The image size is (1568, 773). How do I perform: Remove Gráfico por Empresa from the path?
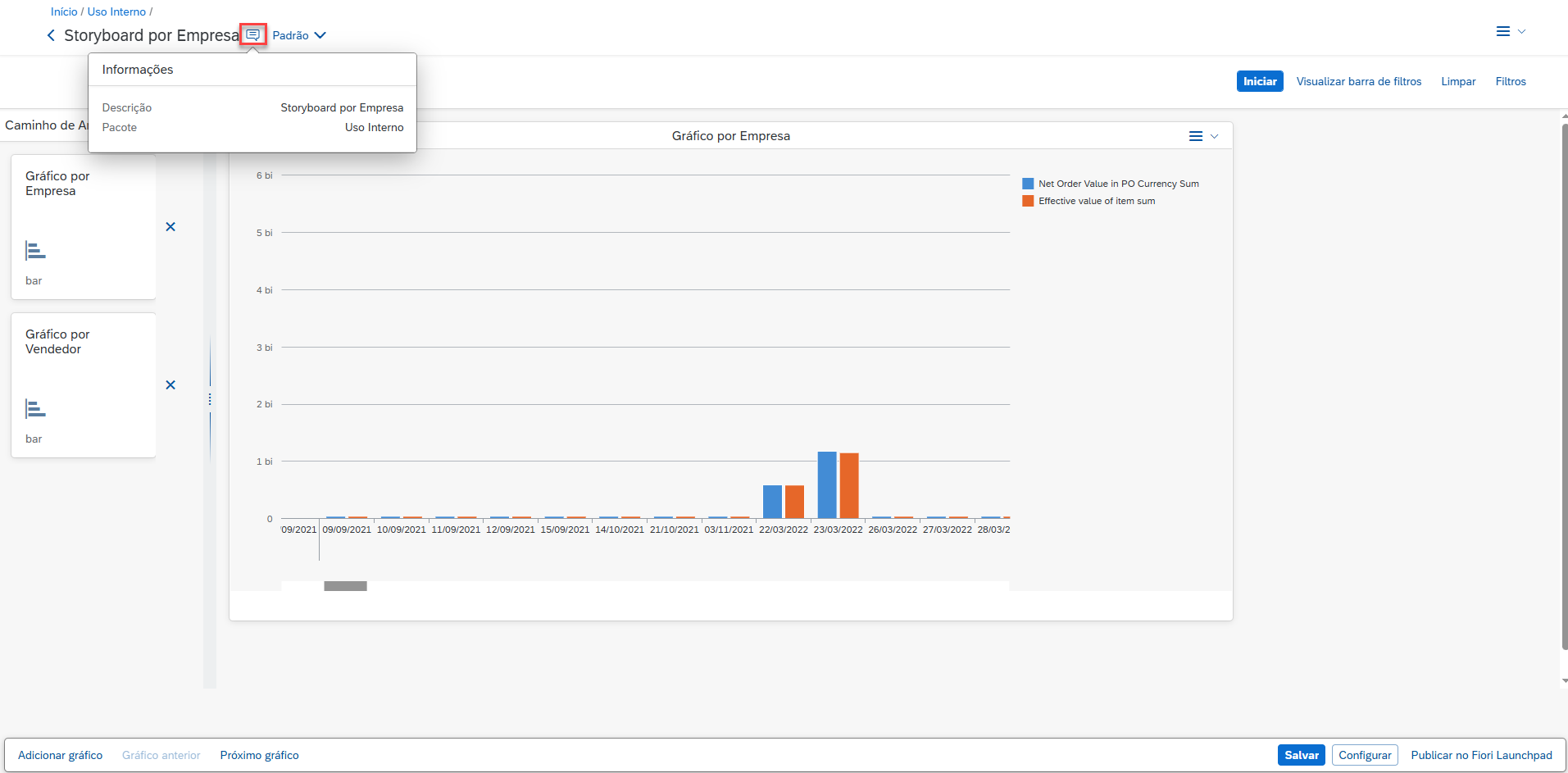[x=170, y=227]
